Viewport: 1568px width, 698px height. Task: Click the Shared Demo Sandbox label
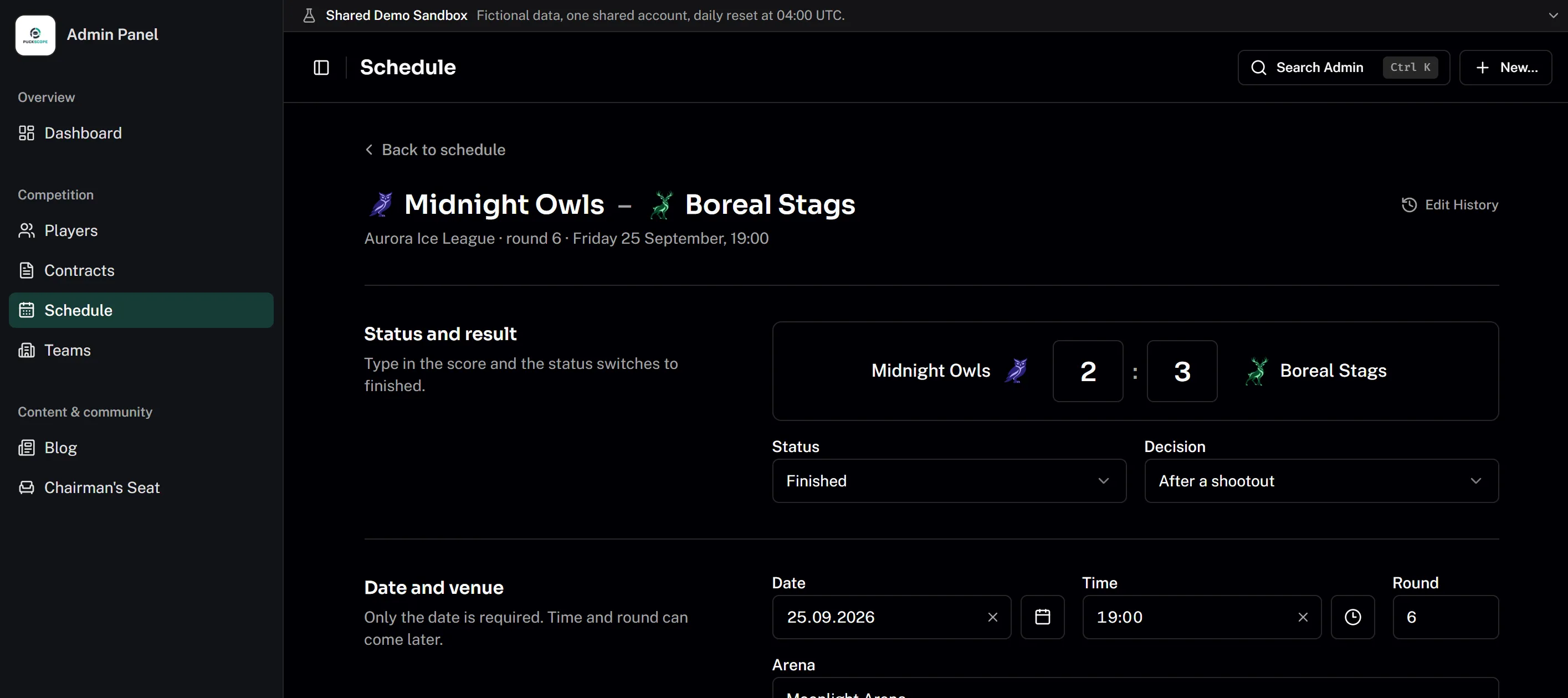click(396, 15)
